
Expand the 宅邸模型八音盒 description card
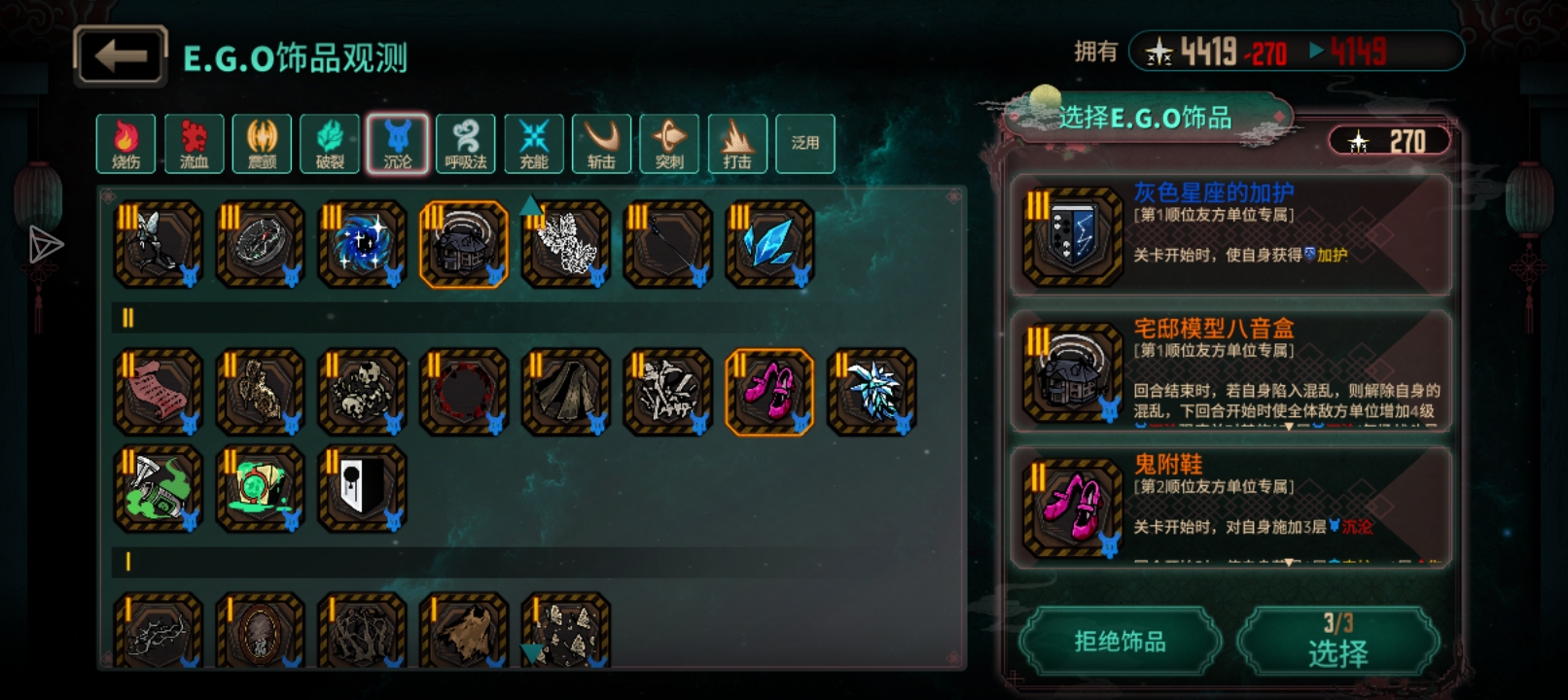(1231, 371)
